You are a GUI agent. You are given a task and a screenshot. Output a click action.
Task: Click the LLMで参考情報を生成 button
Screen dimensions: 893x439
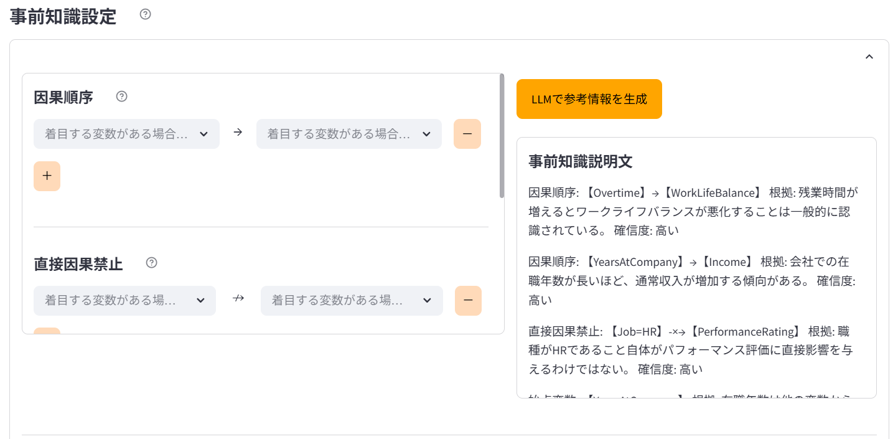[x=589, y=99]
